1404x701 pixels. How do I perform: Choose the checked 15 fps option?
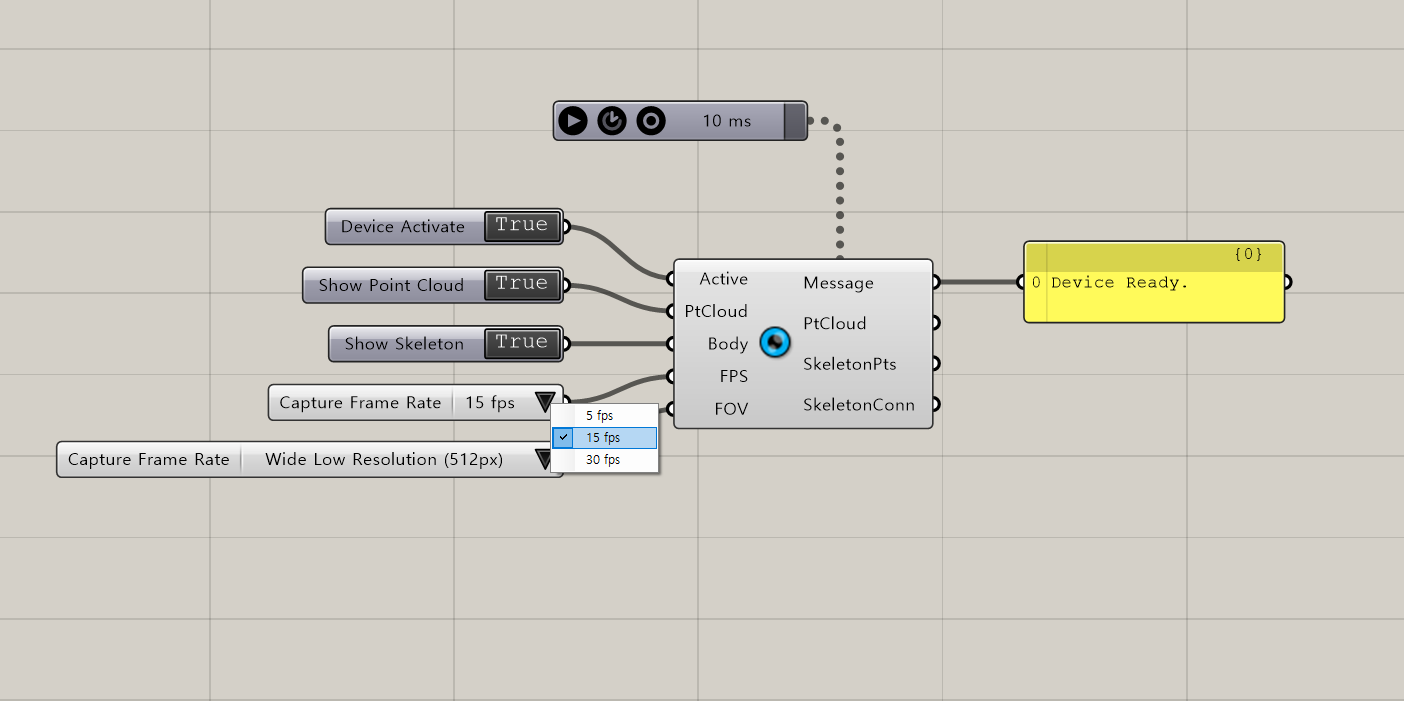tap(605, 438)
